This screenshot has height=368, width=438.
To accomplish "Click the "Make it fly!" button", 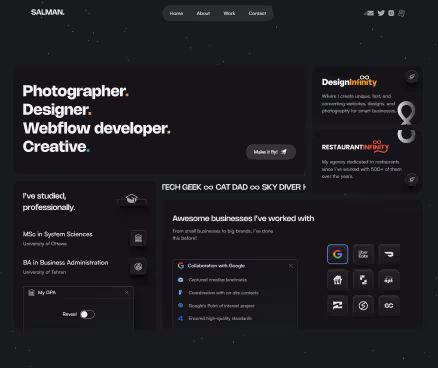I will [271, 152].
